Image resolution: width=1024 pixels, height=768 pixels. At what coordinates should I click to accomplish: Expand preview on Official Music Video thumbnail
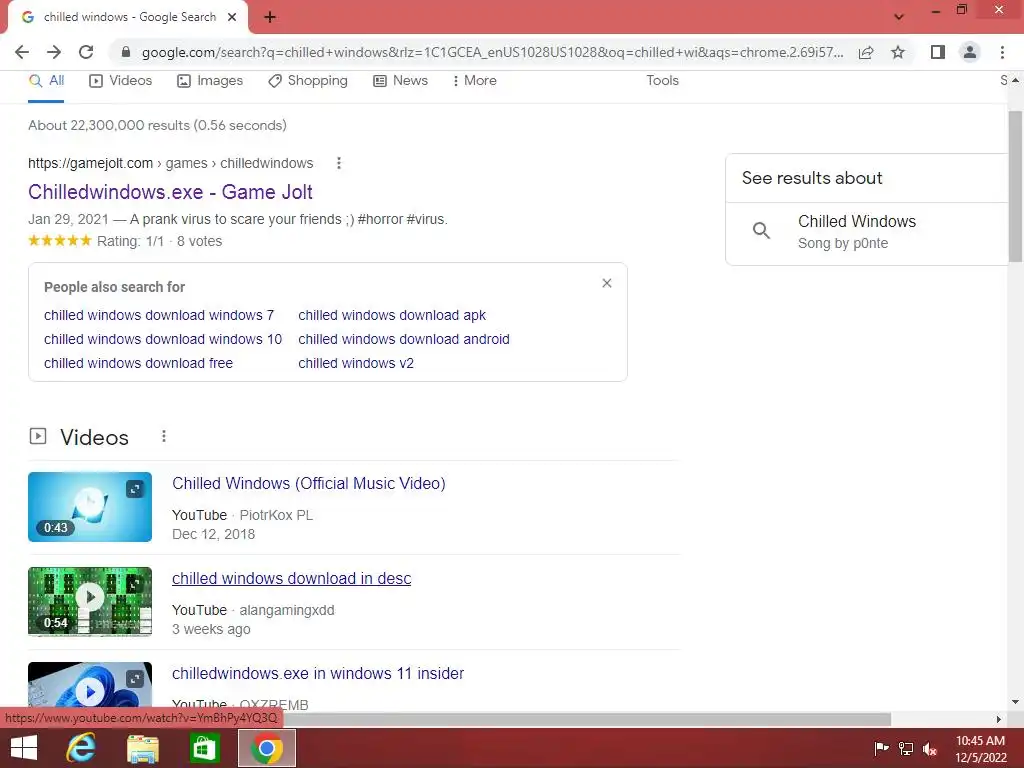[x=135, y=488]
